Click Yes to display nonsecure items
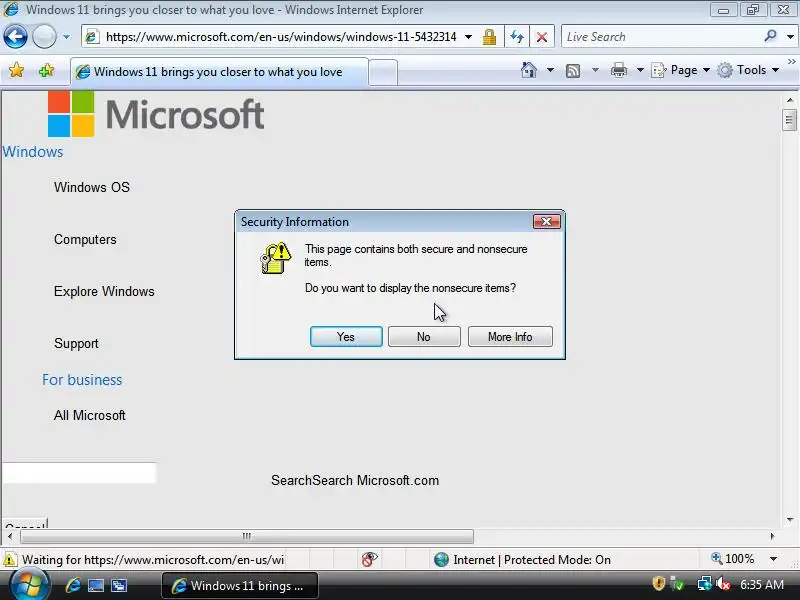The image size is (800, 600). coord(346,337)
